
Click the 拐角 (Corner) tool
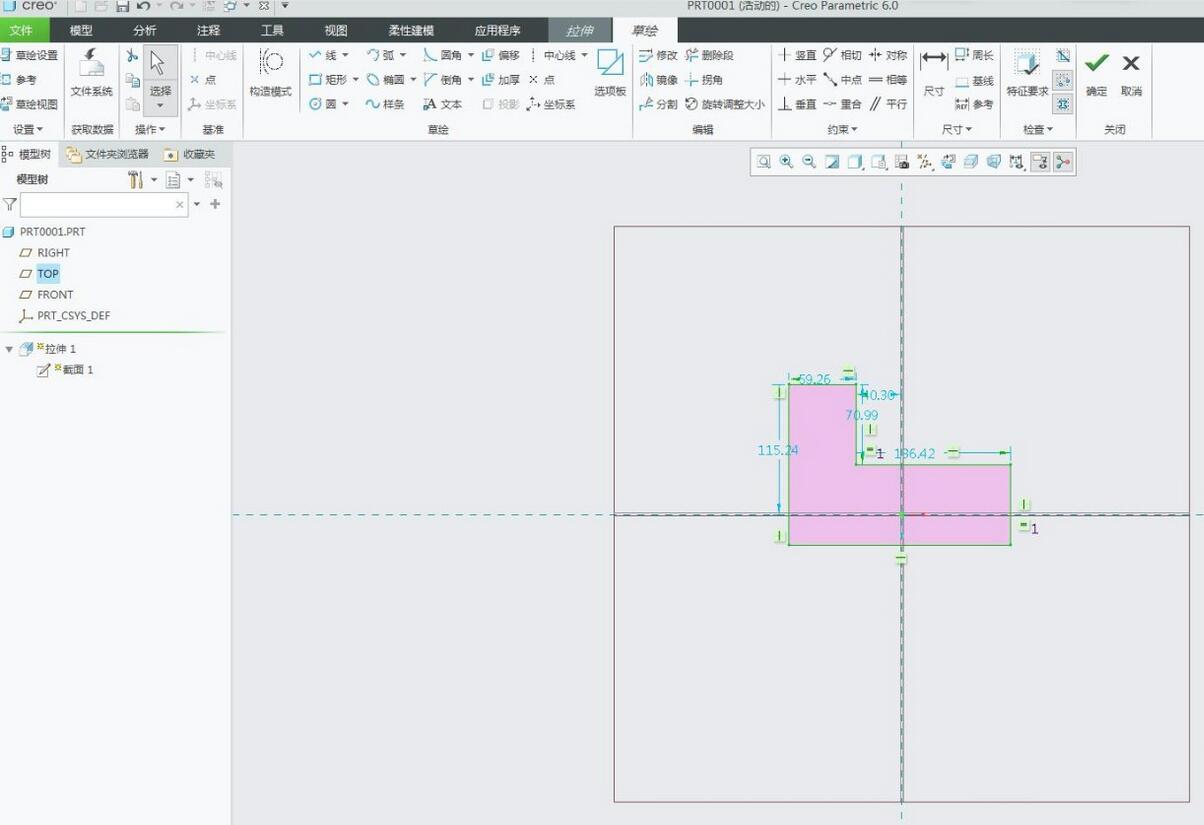pyautogui.click(x=704, y=80)
